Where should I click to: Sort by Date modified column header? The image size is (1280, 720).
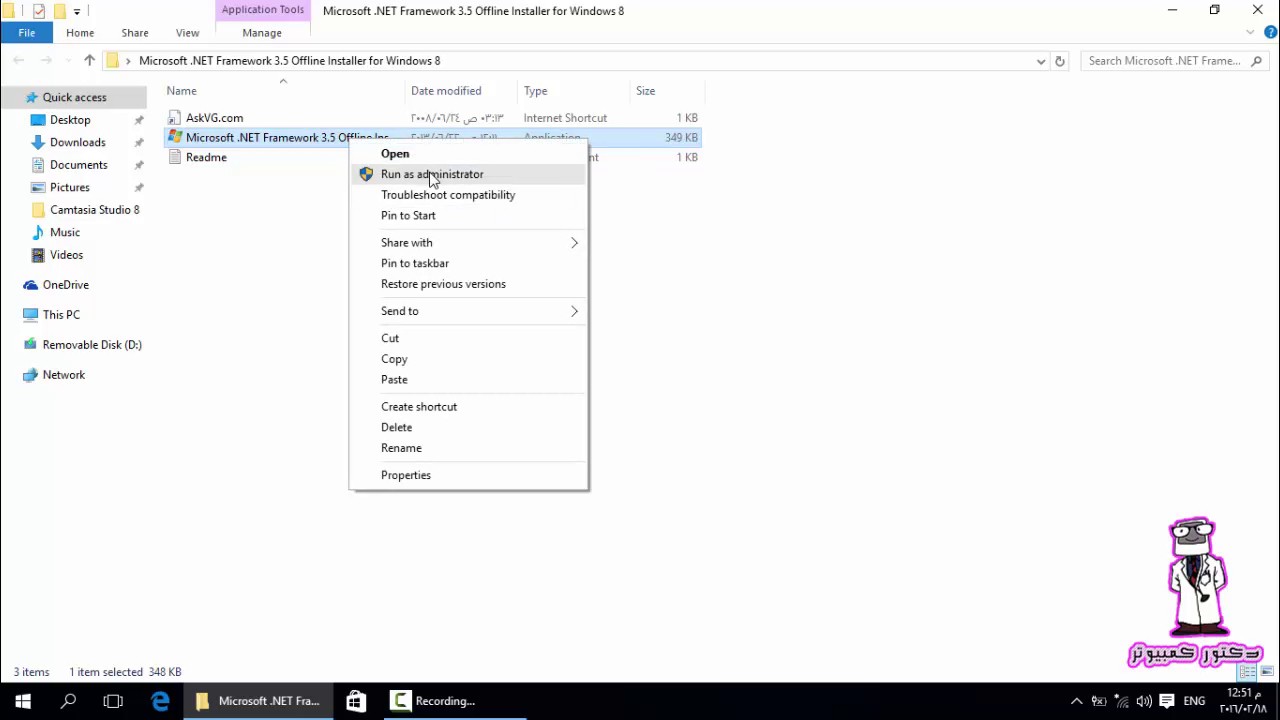point(463,91)
